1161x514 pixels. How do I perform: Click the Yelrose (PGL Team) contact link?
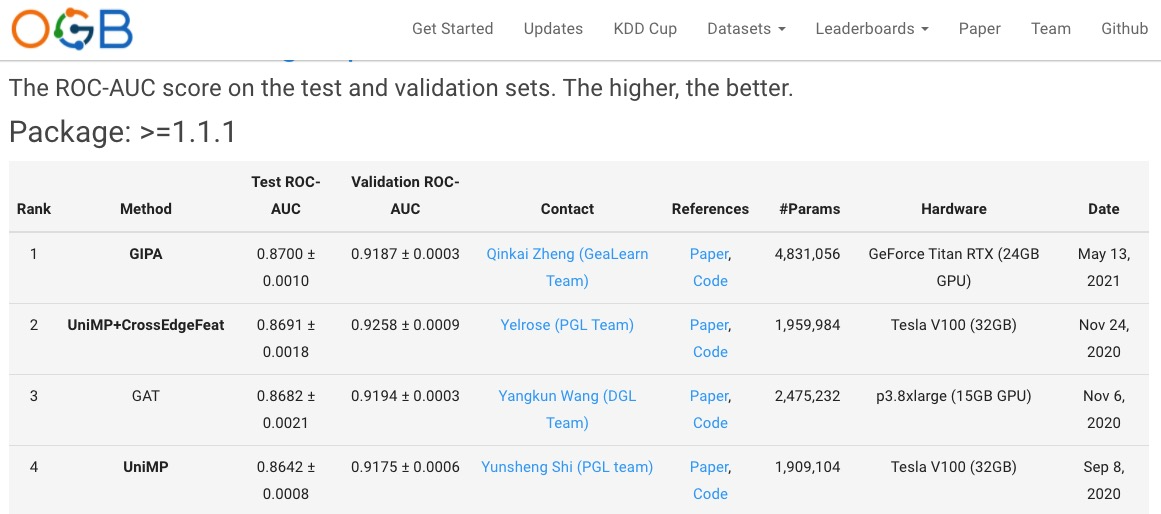tap(567, 325)
